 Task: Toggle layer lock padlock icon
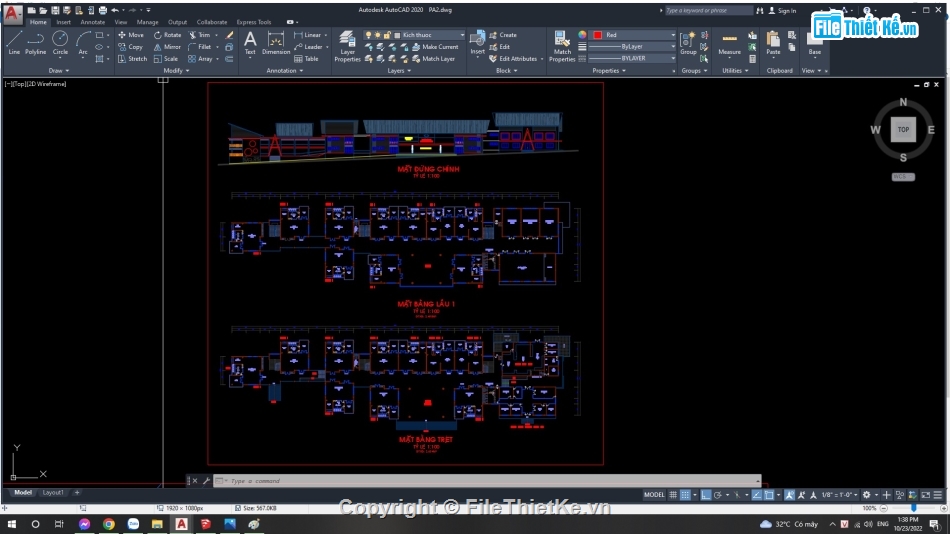coord(387,35)
